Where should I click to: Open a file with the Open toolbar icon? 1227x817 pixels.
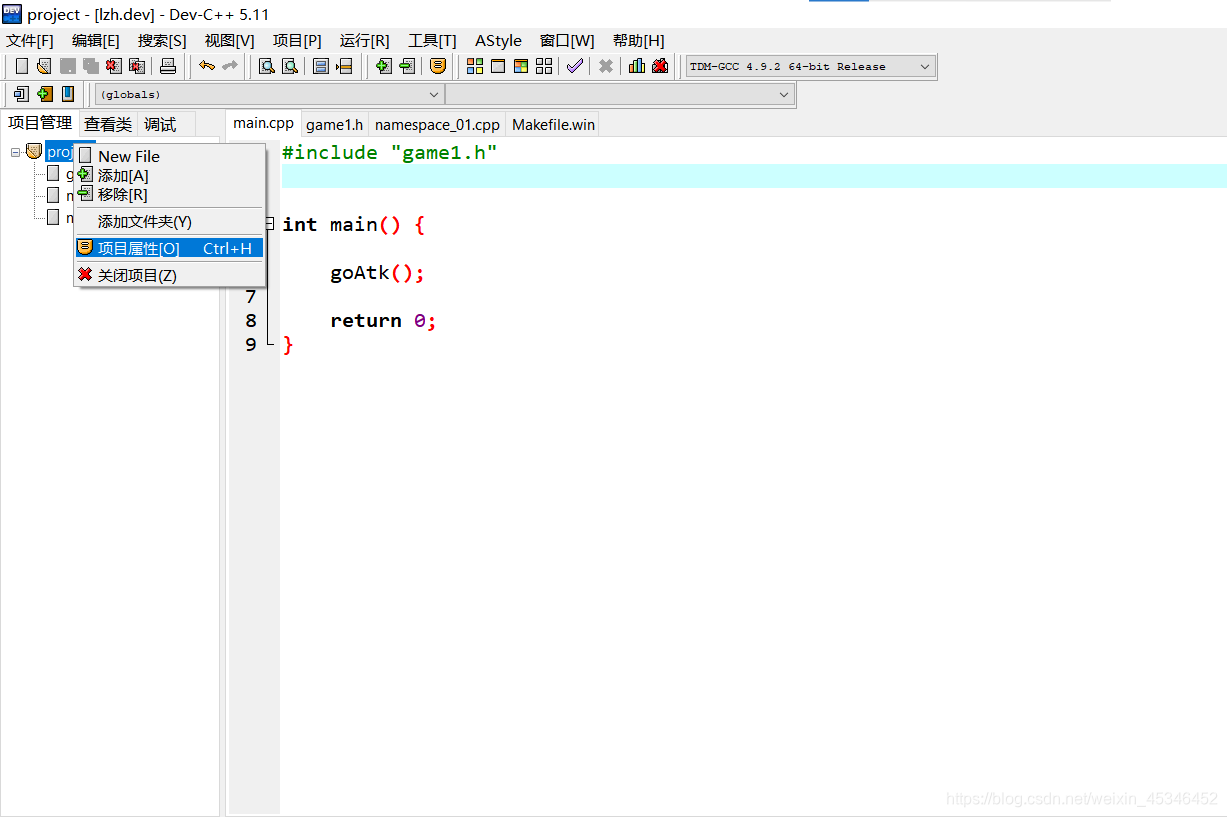coord(42,65)
